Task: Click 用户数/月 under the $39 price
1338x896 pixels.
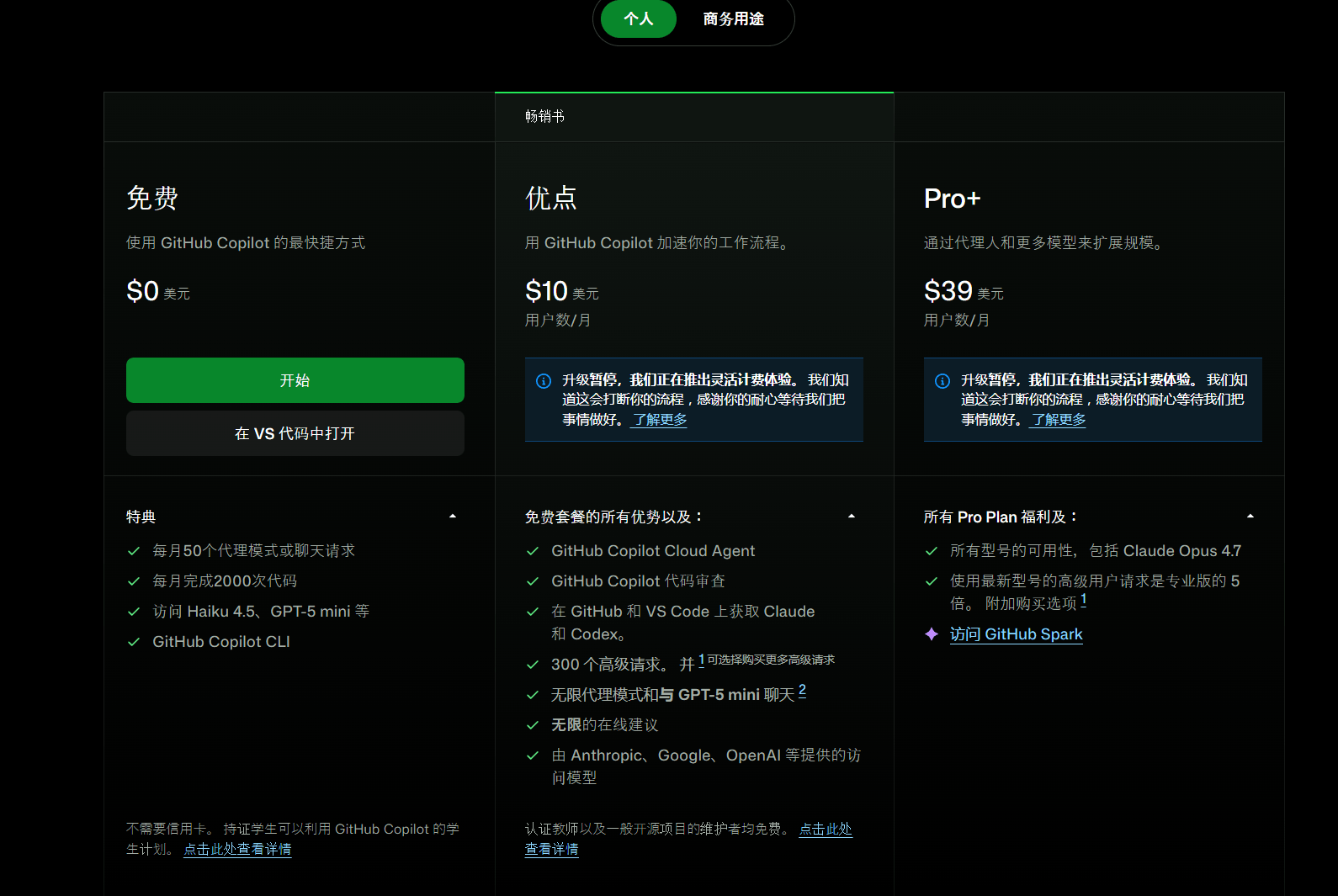Action: [x=957, y=320]
